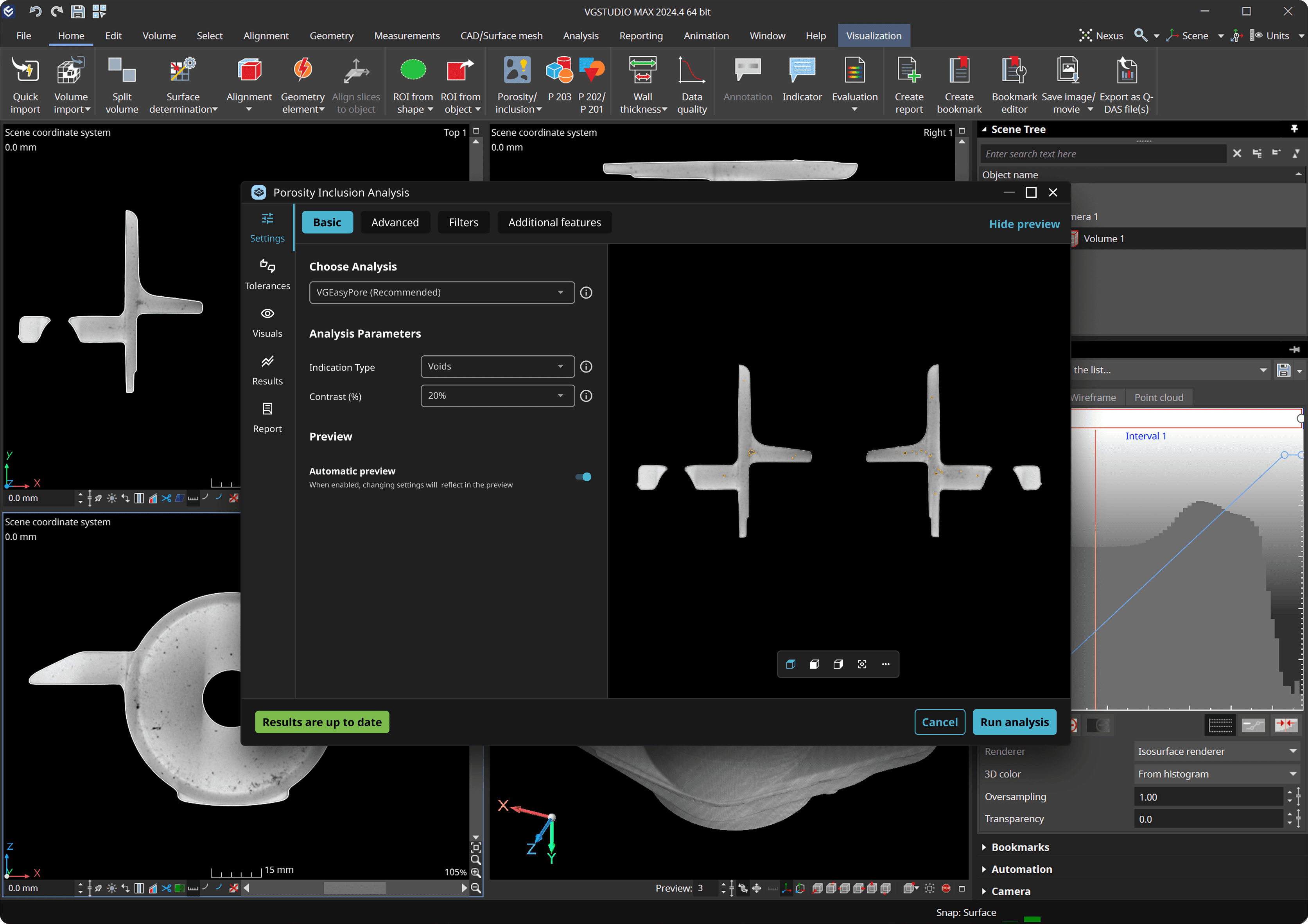Click the Run analysis button
Viewport: 1308px width, 924px height.
click(x=1014, y=722)
